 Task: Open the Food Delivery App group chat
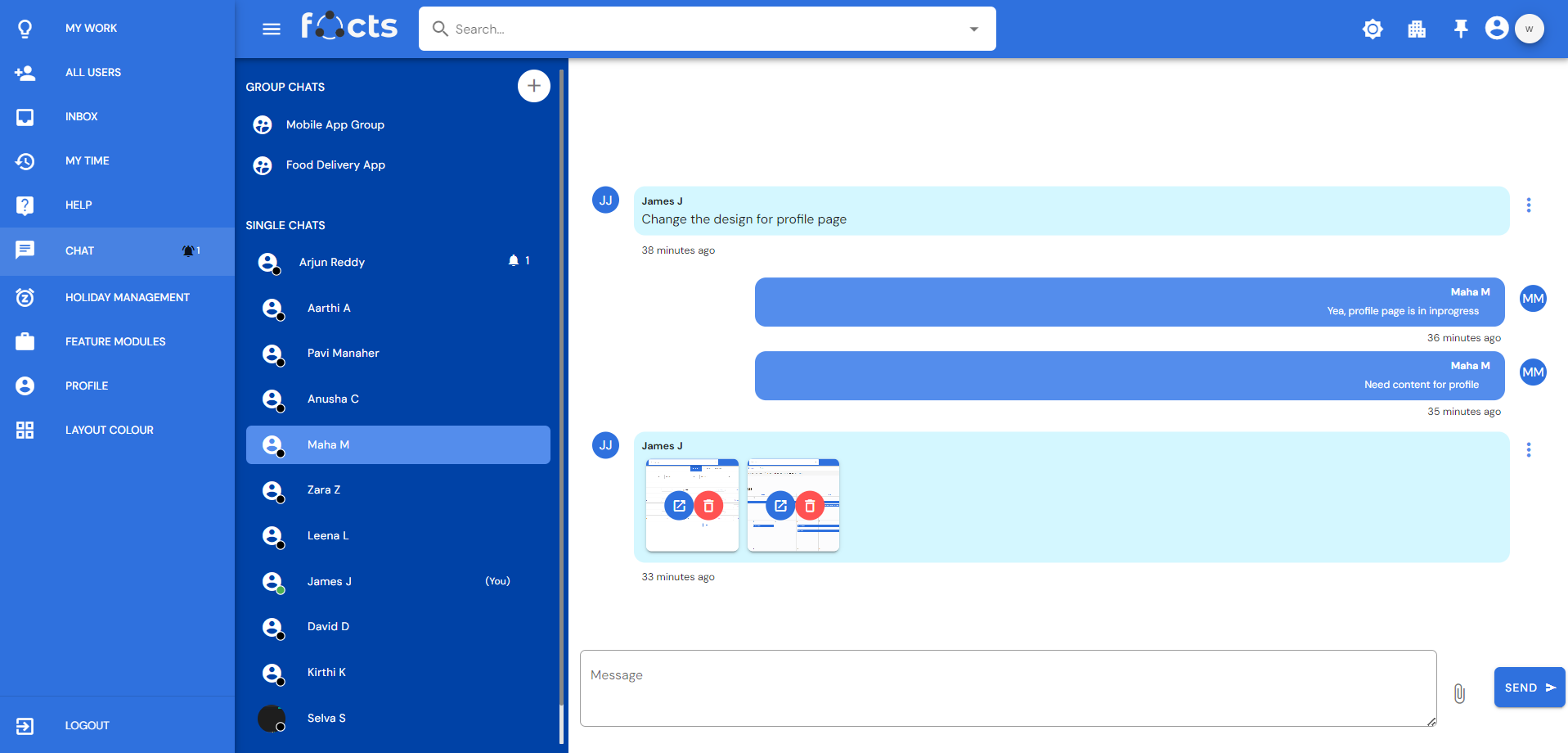click(335, 165)
